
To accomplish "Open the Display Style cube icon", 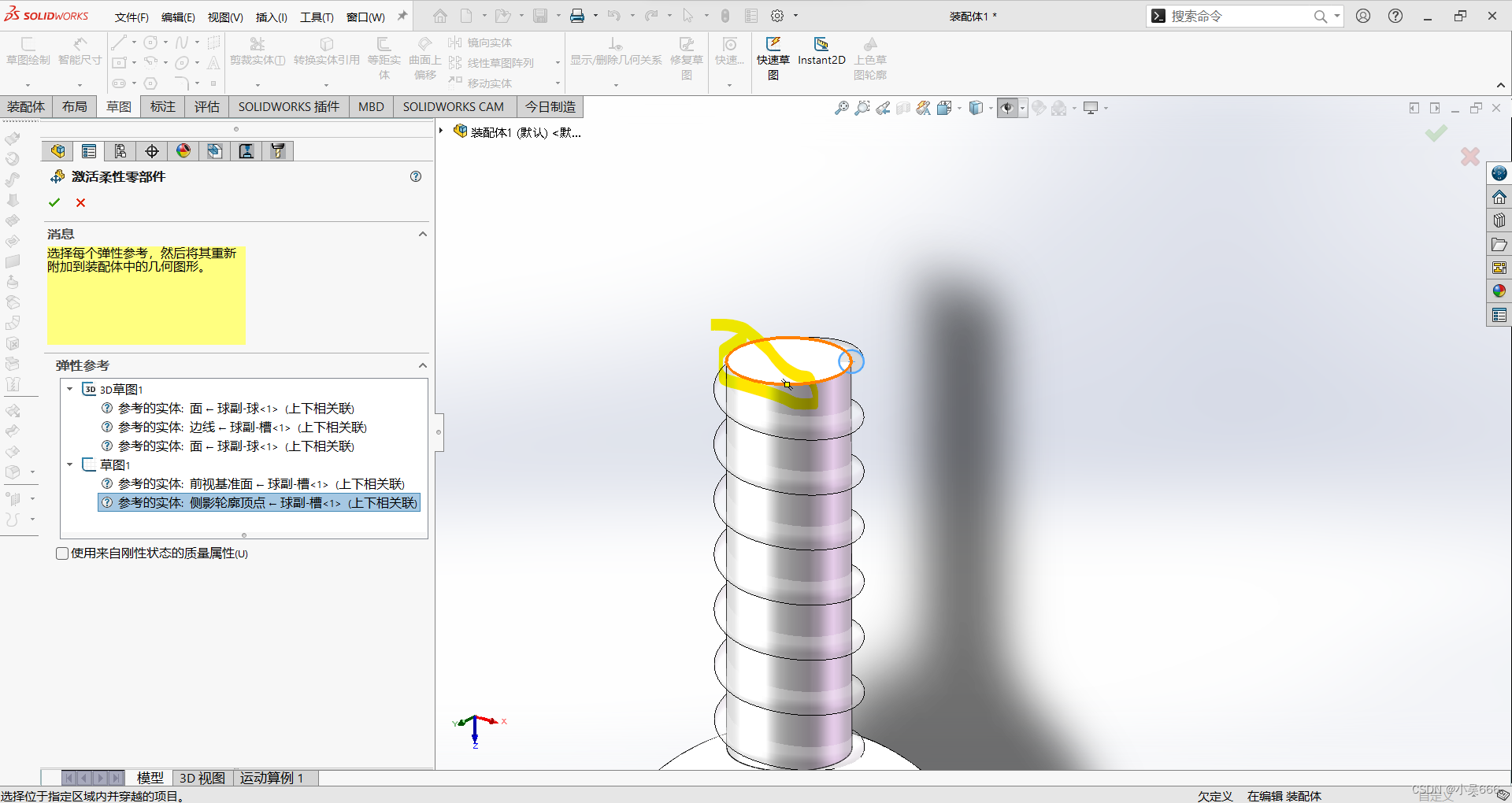I will tap(976, 108).
